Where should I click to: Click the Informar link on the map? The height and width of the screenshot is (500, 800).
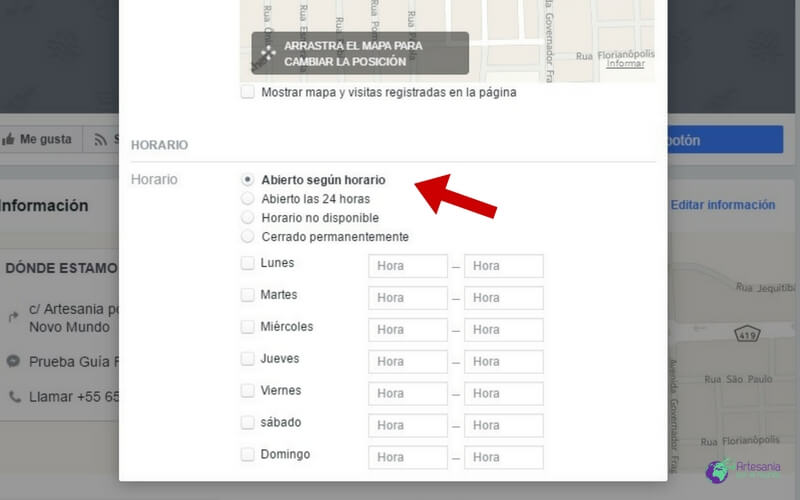(x=625, y=64)
